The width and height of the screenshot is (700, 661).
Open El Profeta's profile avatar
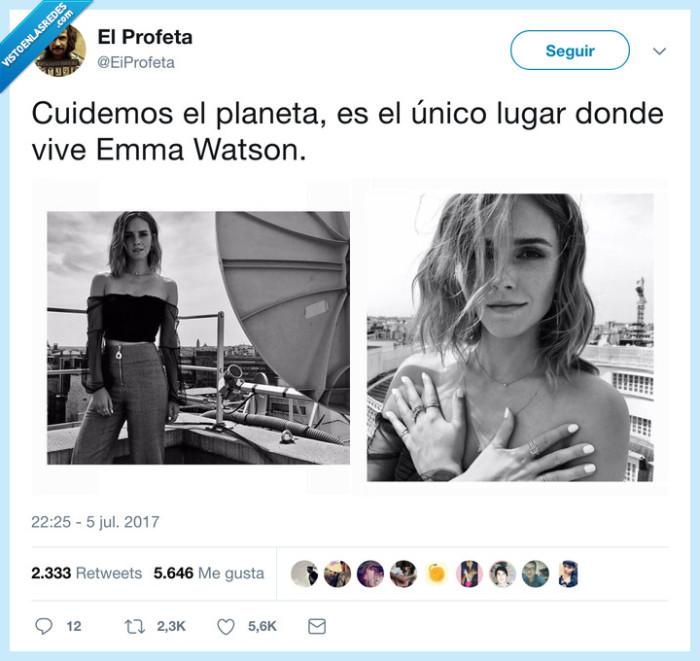[60, 51]
